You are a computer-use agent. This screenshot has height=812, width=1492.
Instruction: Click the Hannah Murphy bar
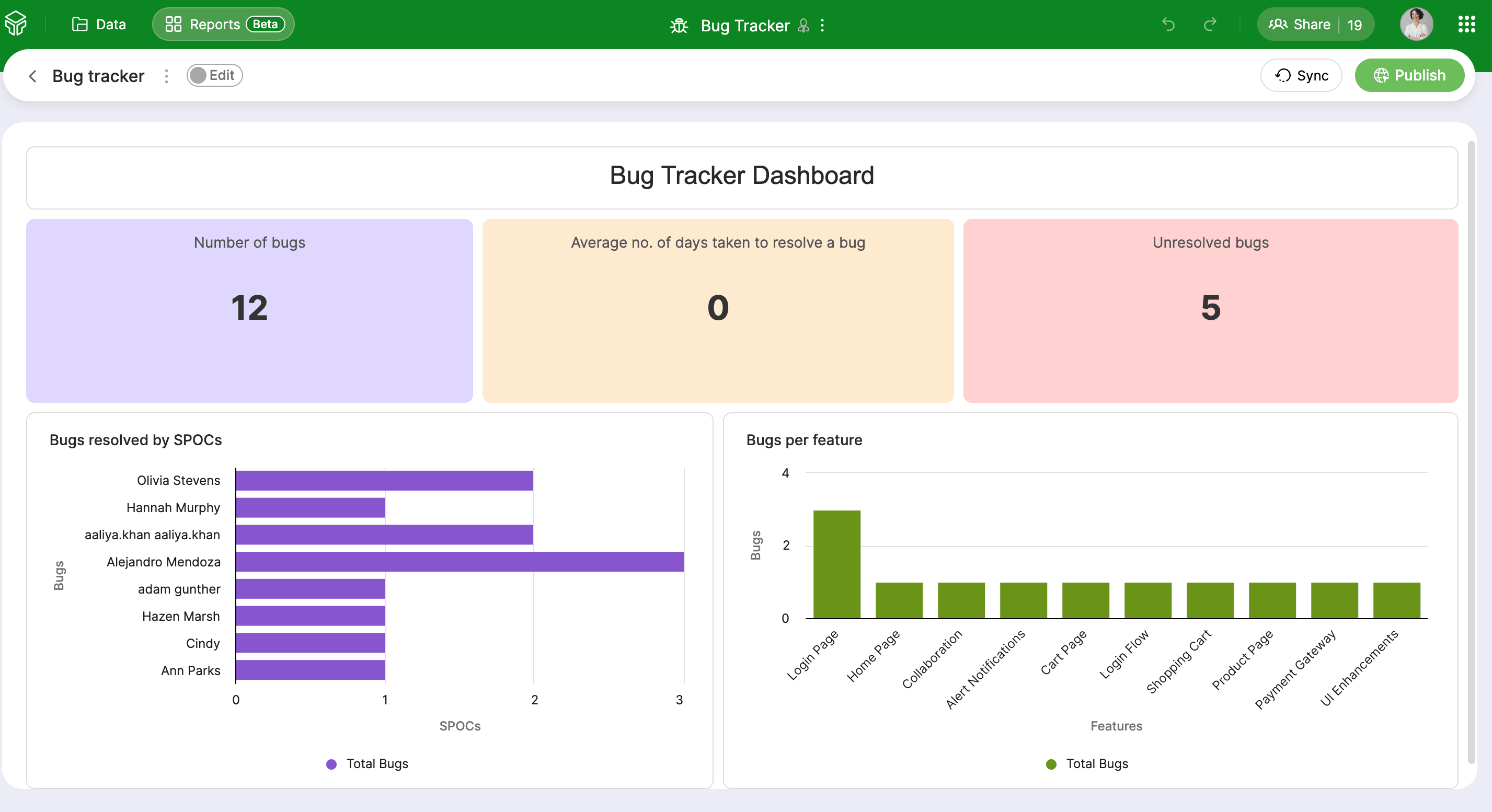tap(311, 507)
